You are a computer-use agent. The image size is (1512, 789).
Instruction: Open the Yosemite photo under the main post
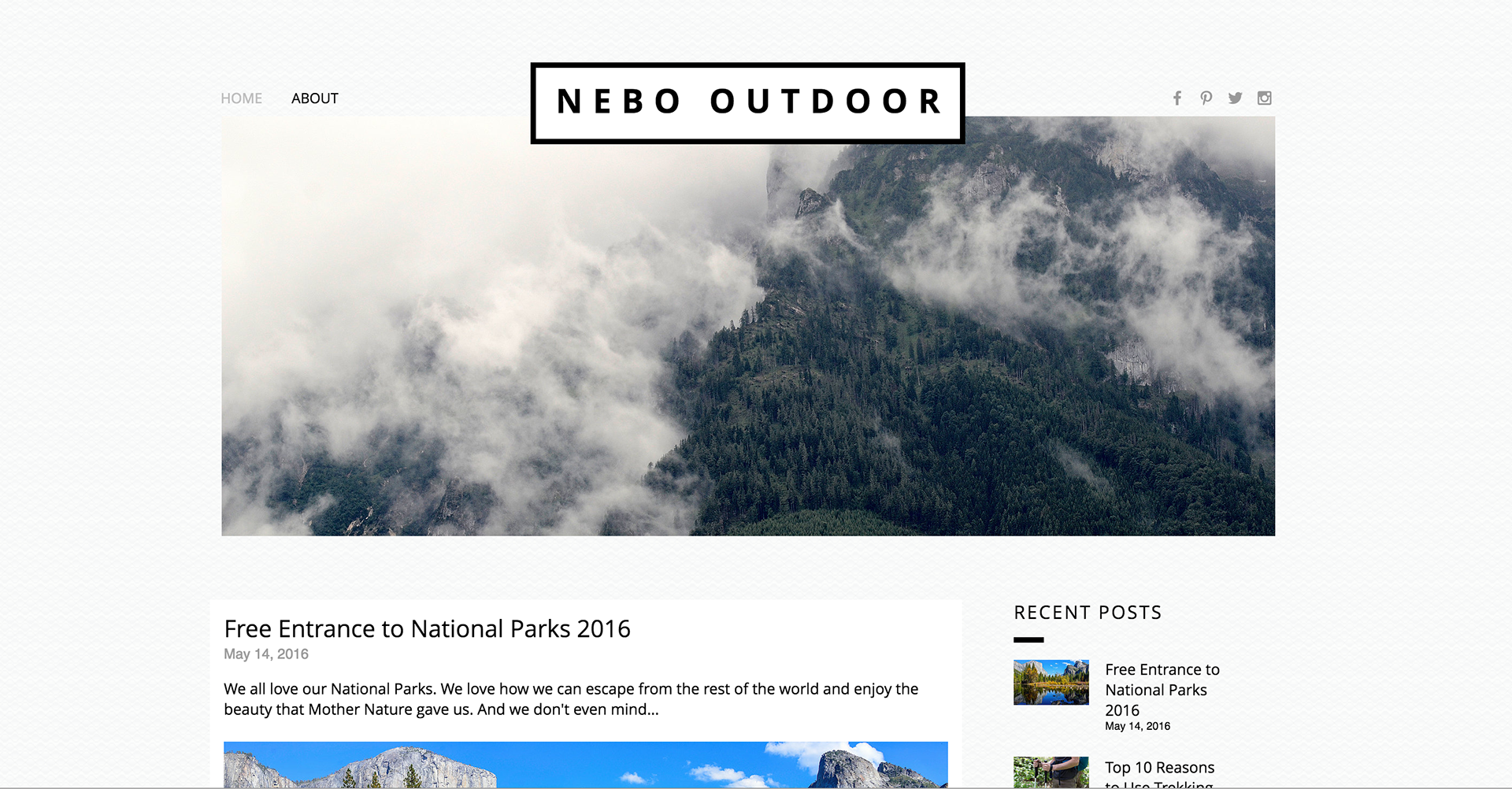coord(586,765)
